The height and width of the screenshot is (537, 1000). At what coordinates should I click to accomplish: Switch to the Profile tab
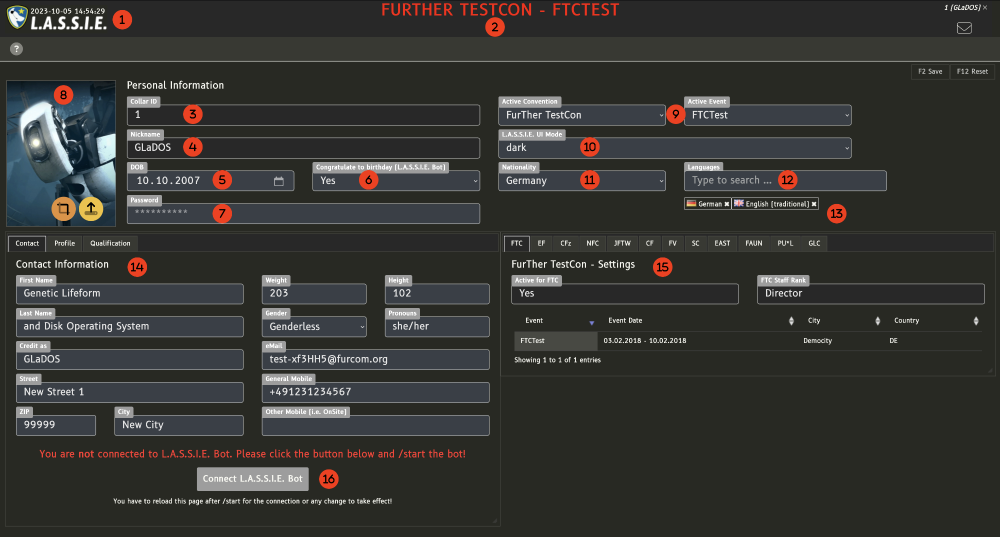[x=64, y=243]
